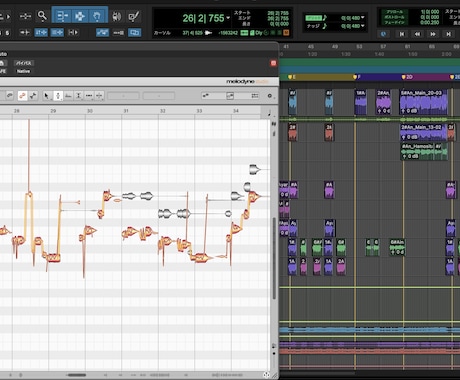
Task: Click Melodyne's vertical scrollbar
Action: tap(274, 258)
